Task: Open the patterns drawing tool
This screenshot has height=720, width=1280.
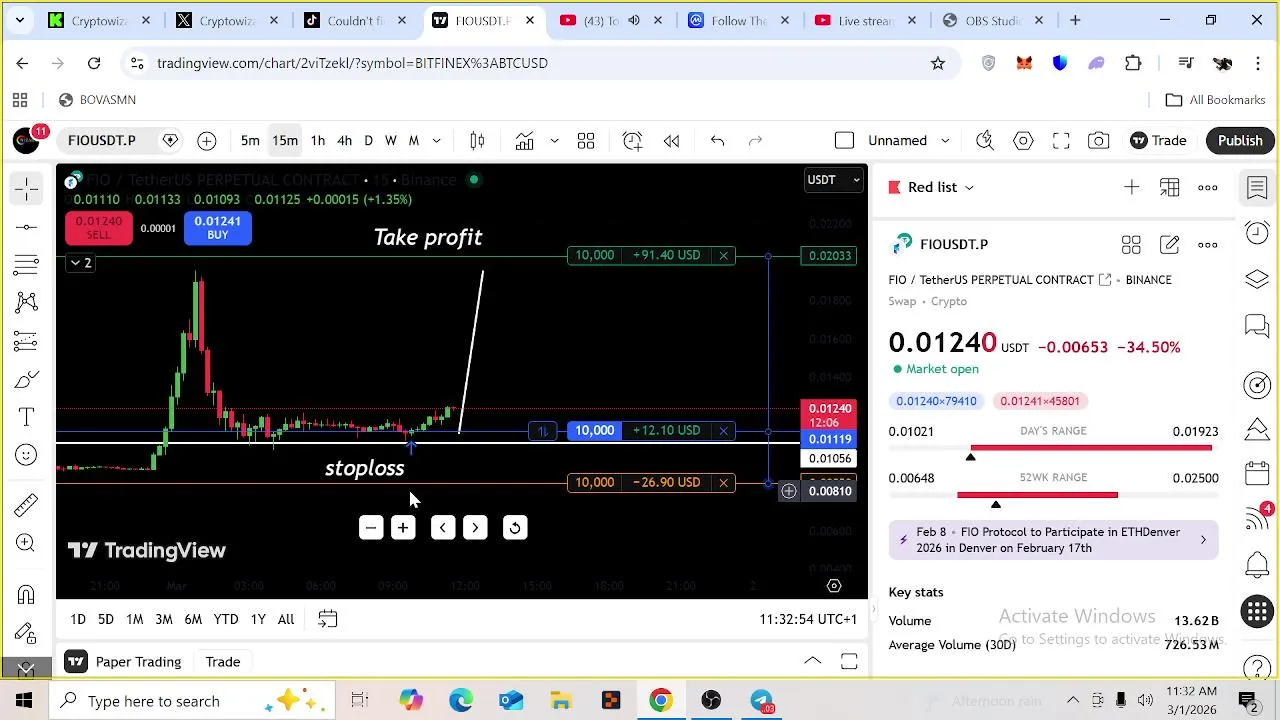Action: 27,303
